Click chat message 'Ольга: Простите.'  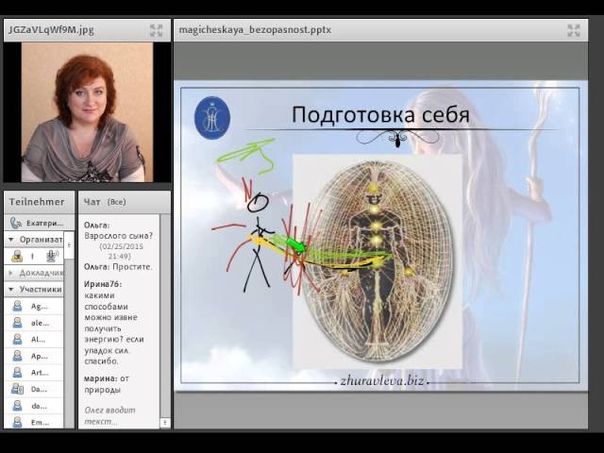pos(118,267)
